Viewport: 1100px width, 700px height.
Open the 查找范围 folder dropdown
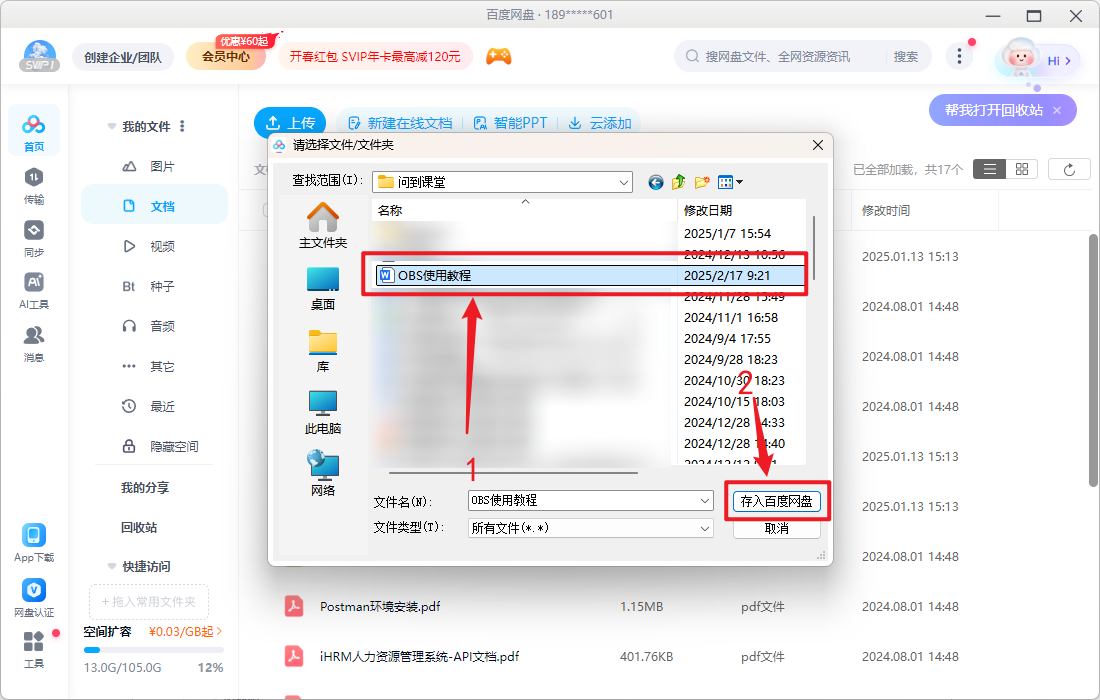(624, 182)
